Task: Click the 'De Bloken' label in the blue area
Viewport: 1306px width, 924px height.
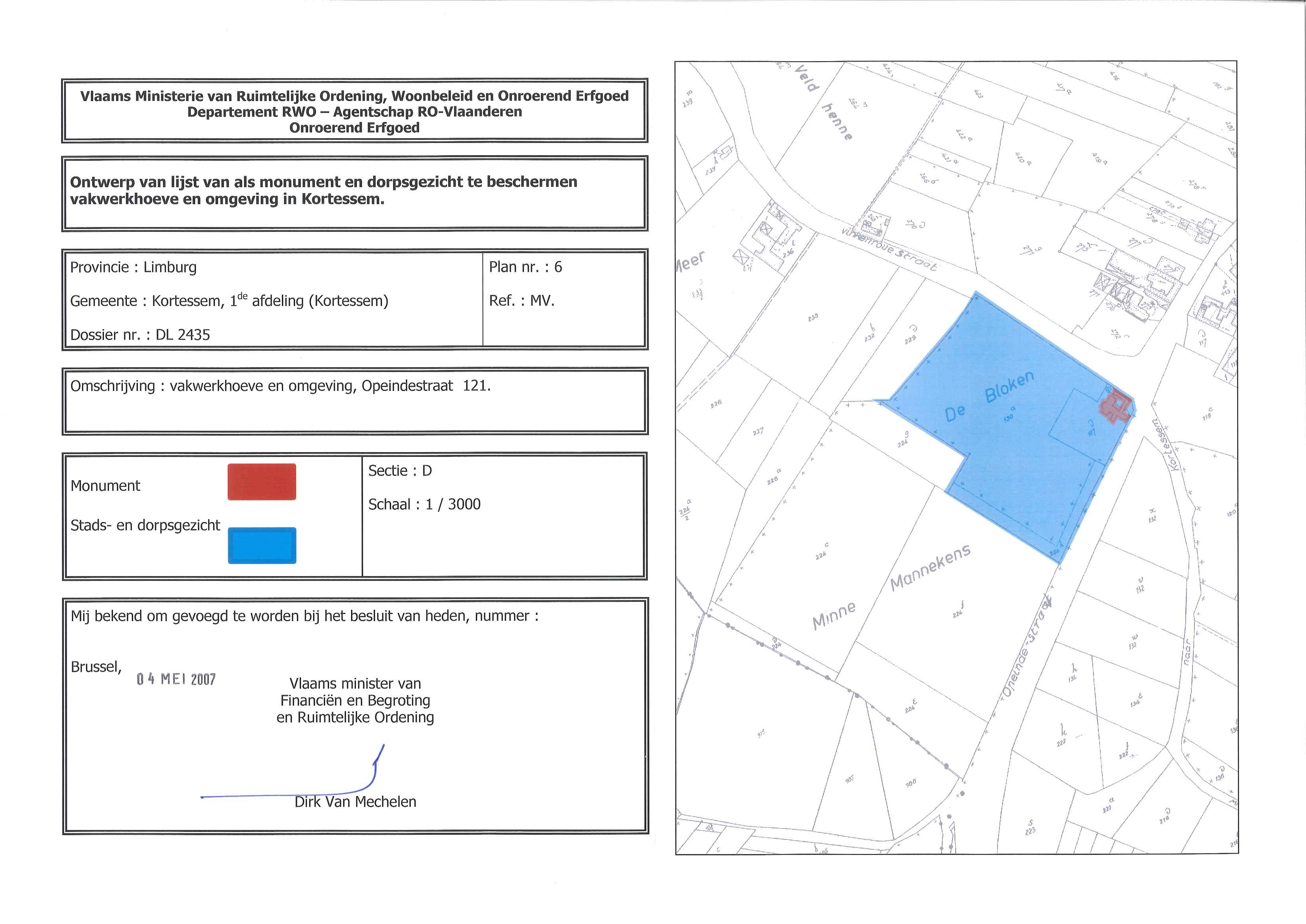Action: (x=989, y=396)
